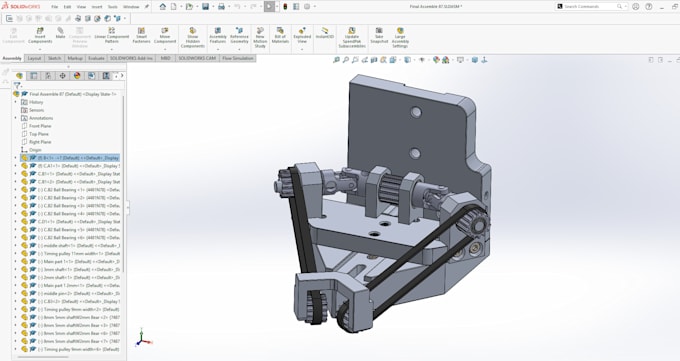Click the Take Snapshot icon
This screenshot has height=361, width=680.
coord(379,36)
